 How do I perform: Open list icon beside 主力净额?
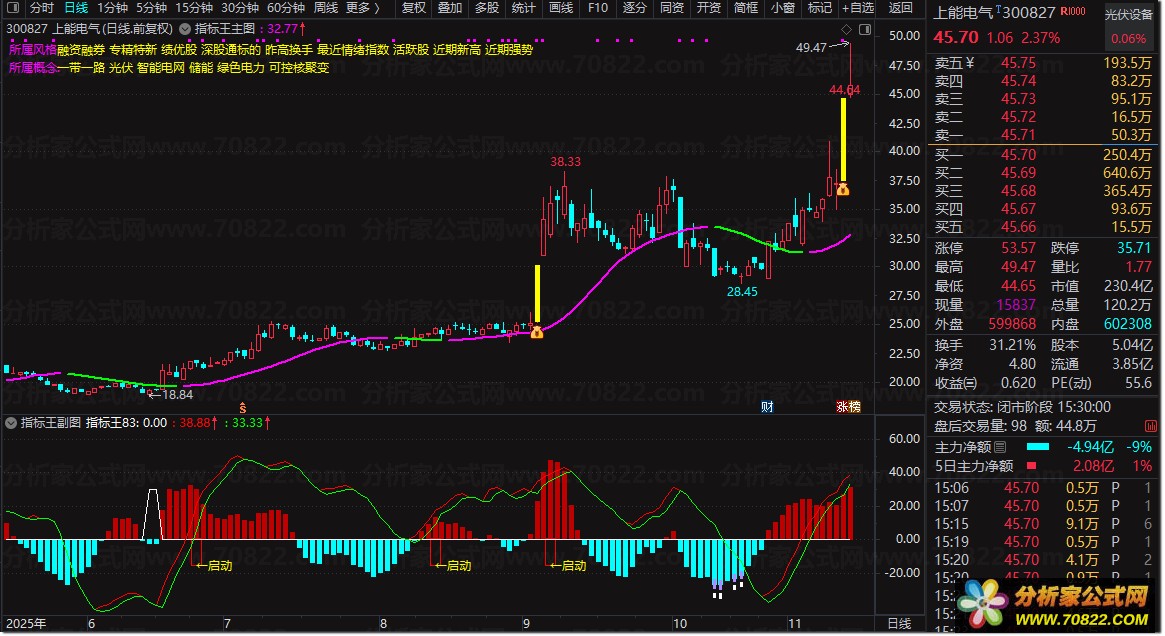tap(1000, 447)
